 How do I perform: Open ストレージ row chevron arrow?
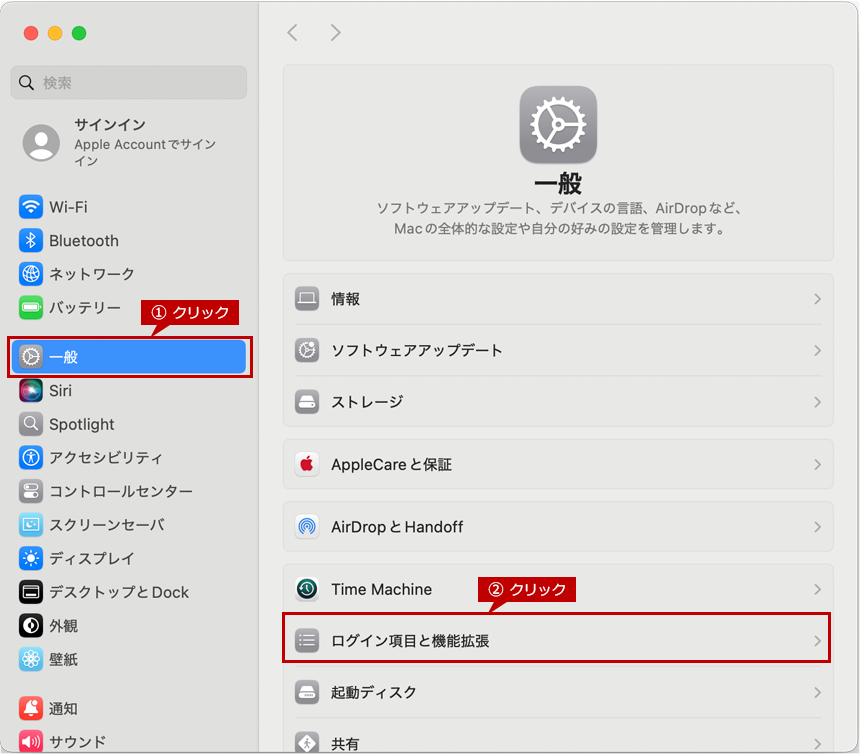click(x=817, y=402)
